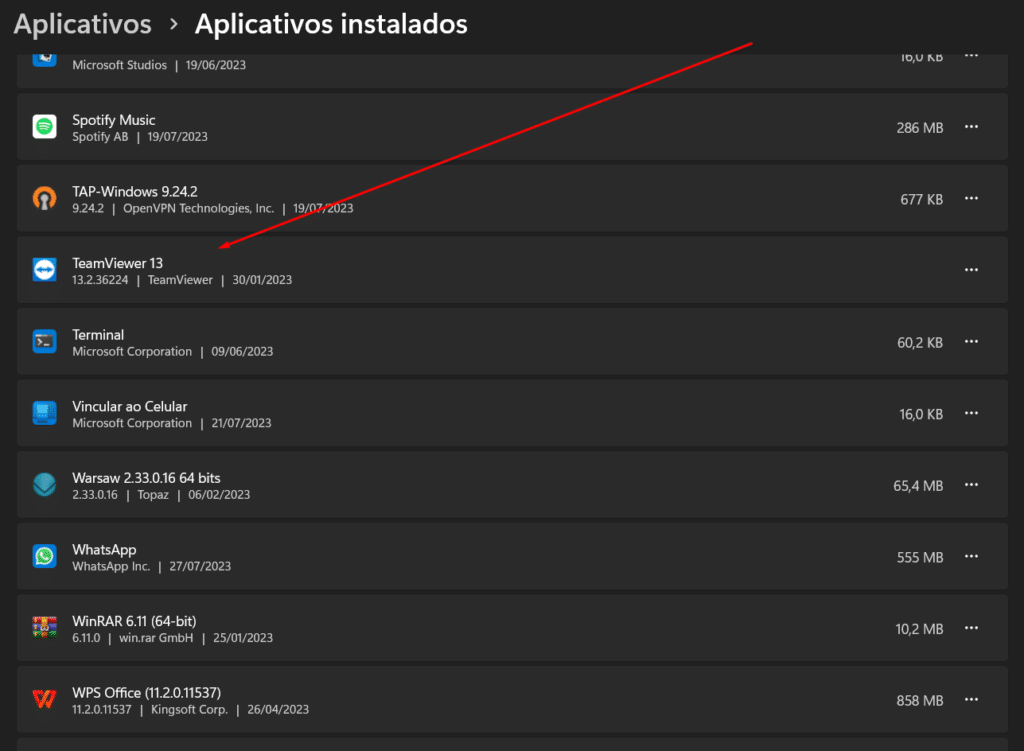Open the three-dot menu for WPS Office
The width and height of the screenshot is (1024, 751).
[971, 699]
